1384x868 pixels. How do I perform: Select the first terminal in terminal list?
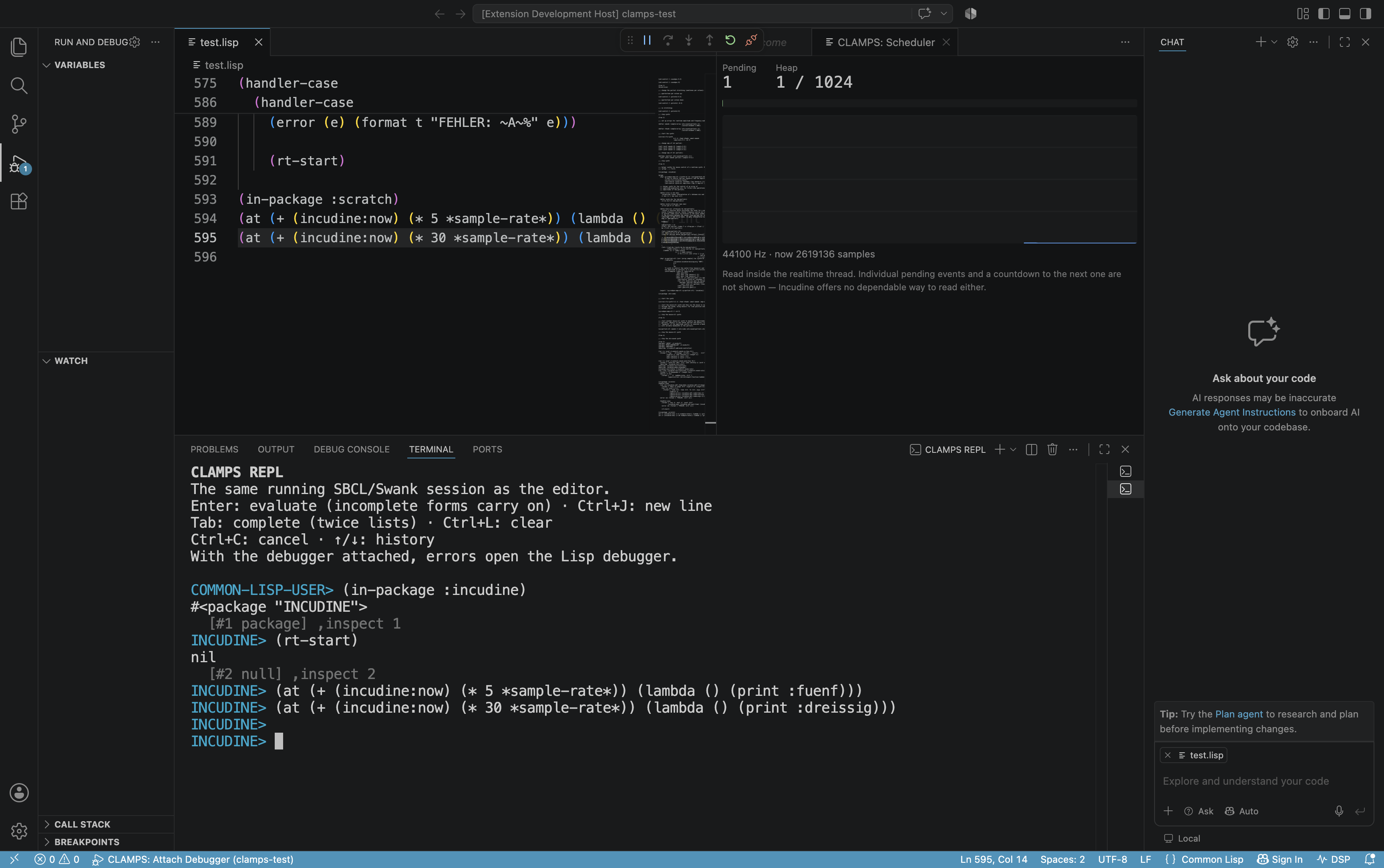tap(1125, 471)
